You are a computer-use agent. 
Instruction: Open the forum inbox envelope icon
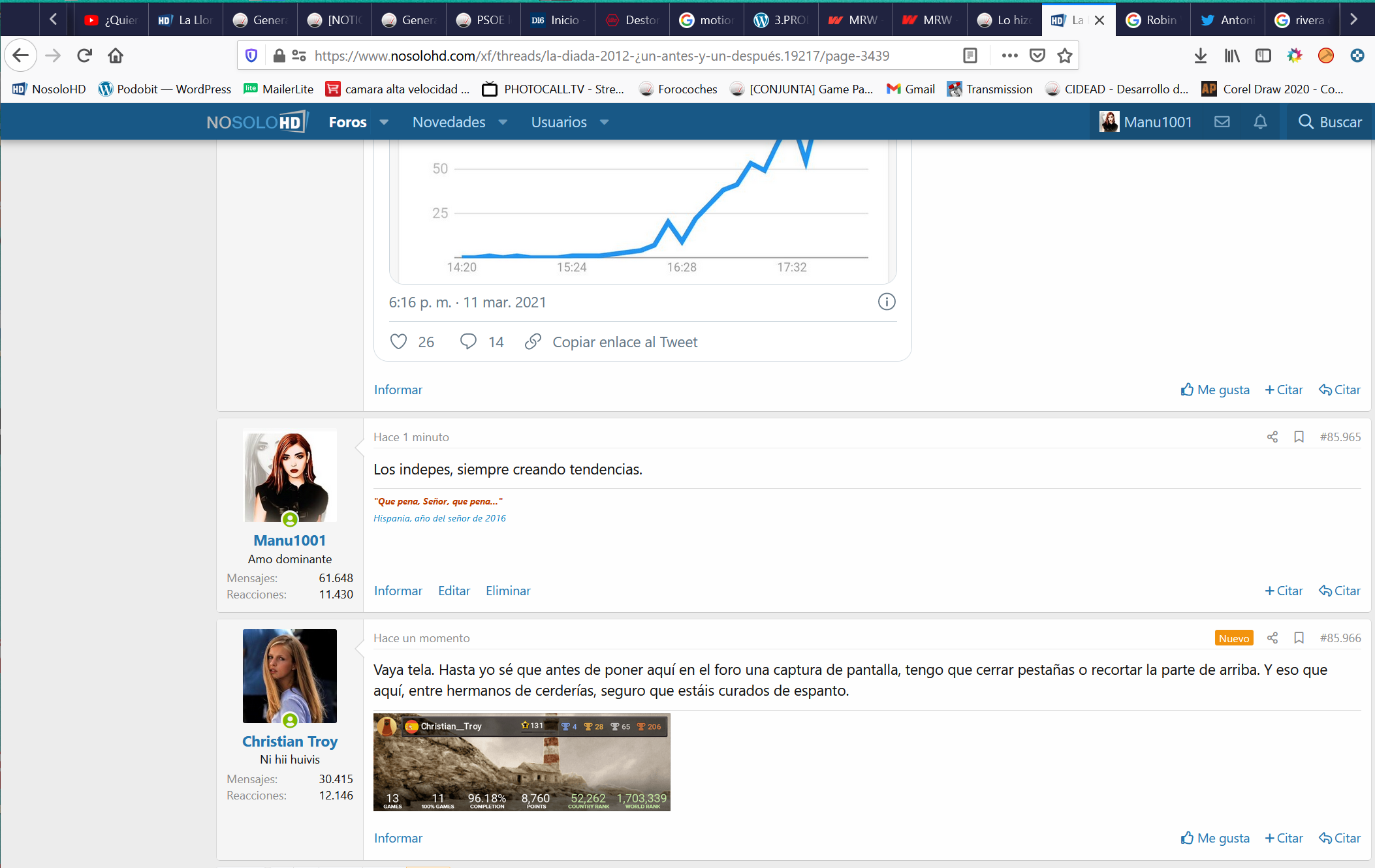pyautogui.click(x=1222, y=122)
